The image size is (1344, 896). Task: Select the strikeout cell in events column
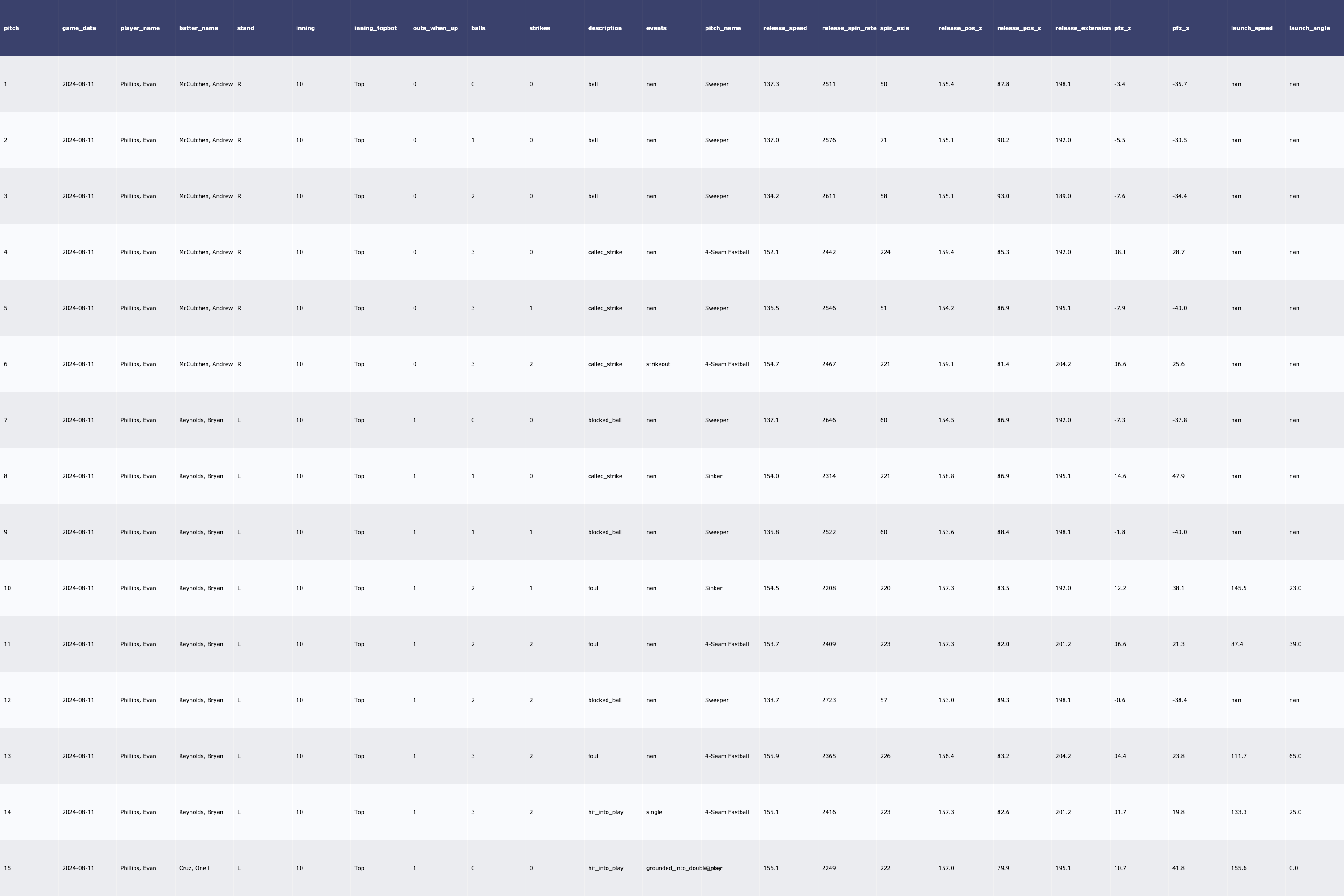(658, 364)
